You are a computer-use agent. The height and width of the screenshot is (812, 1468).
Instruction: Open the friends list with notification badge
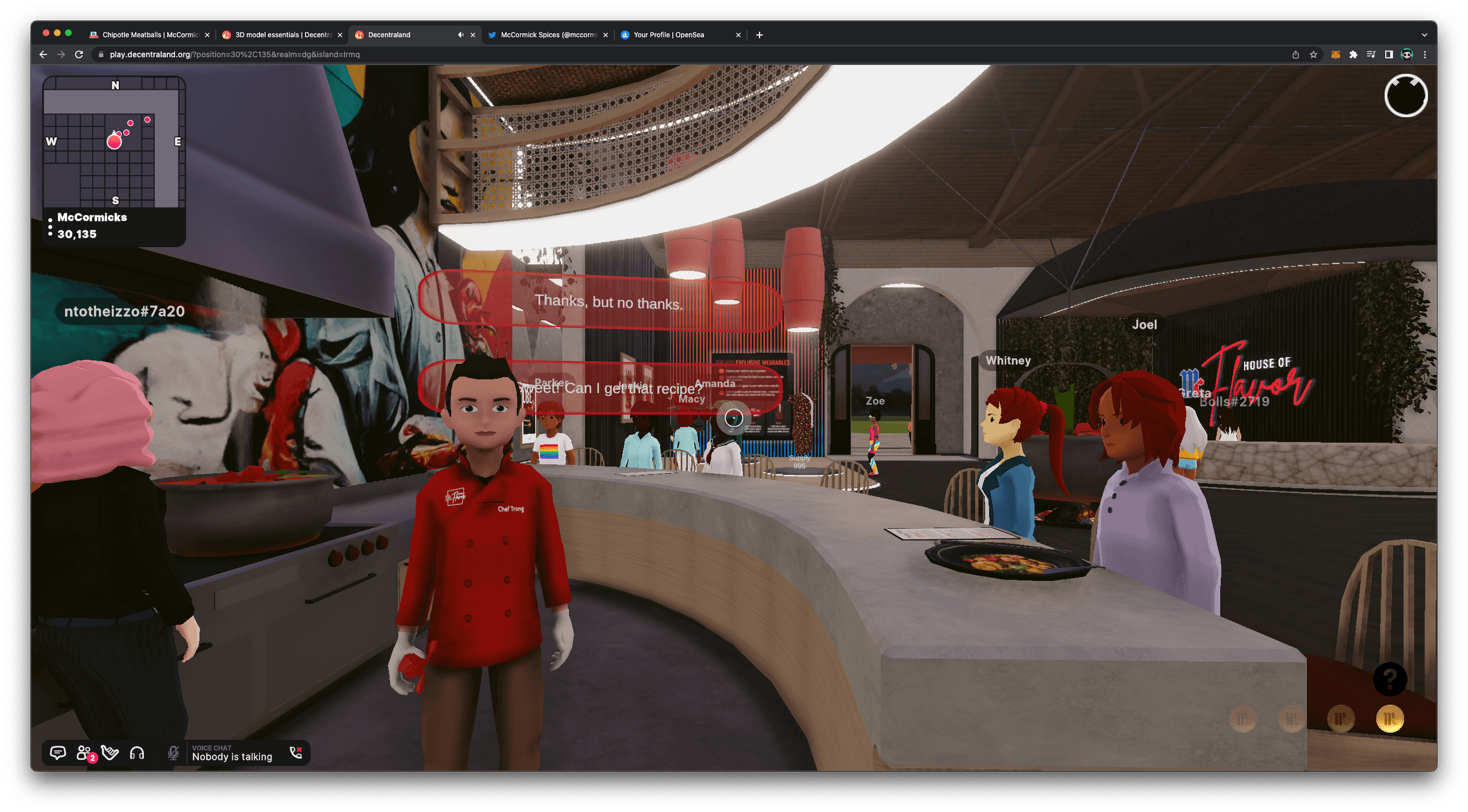tap(86, 753)
